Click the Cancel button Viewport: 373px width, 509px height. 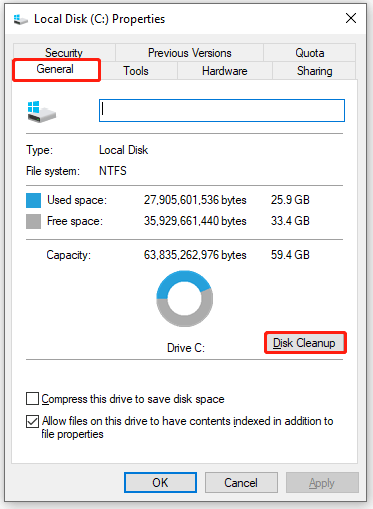click(241, 482)
